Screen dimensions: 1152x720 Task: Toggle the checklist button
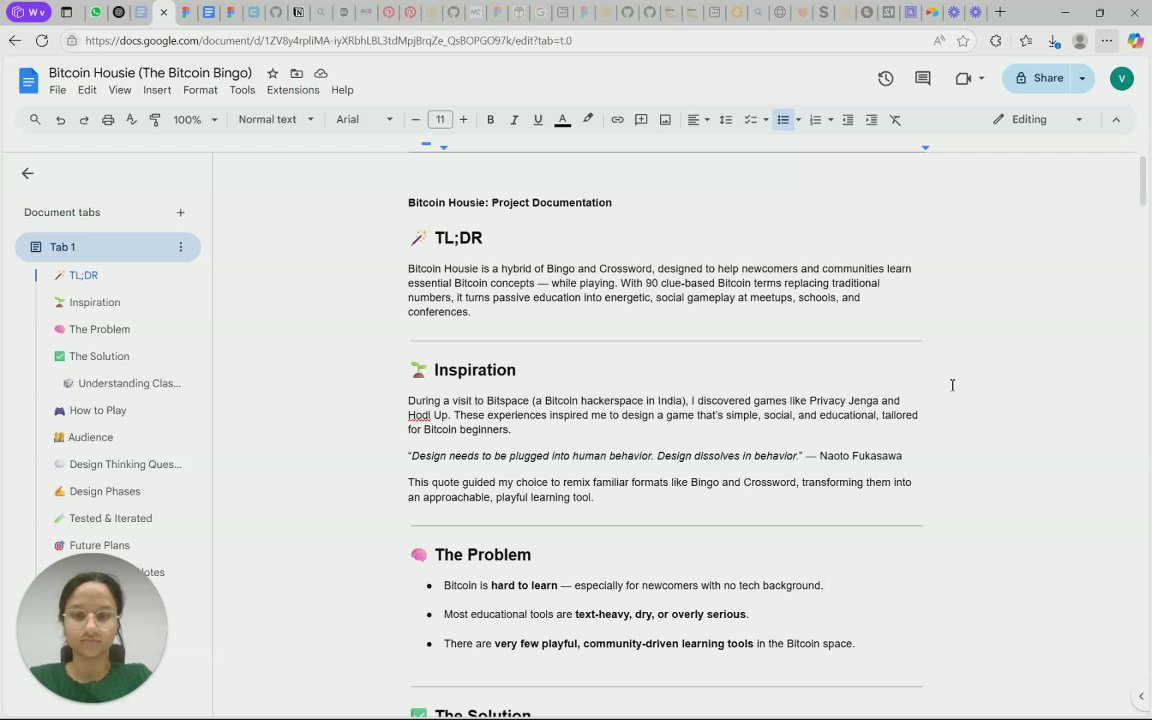pyautogui.click(x=750, y=120)
